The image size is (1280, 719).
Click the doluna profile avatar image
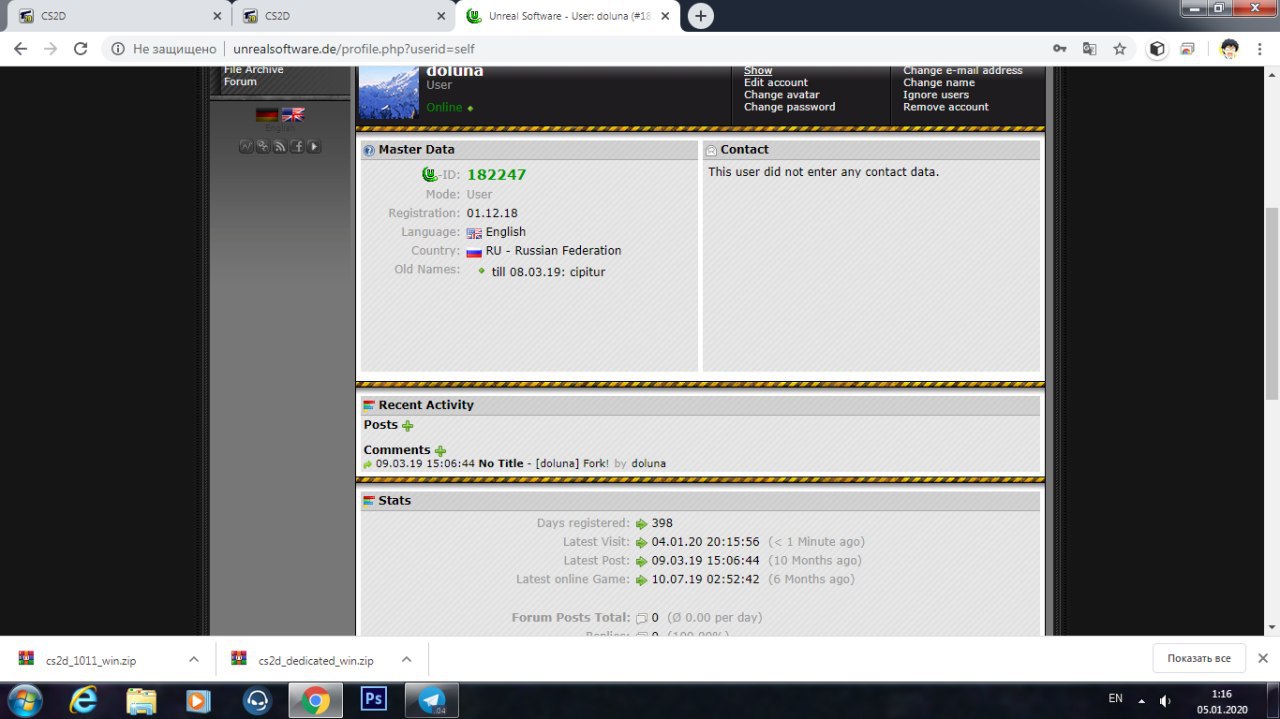[388, 92]
